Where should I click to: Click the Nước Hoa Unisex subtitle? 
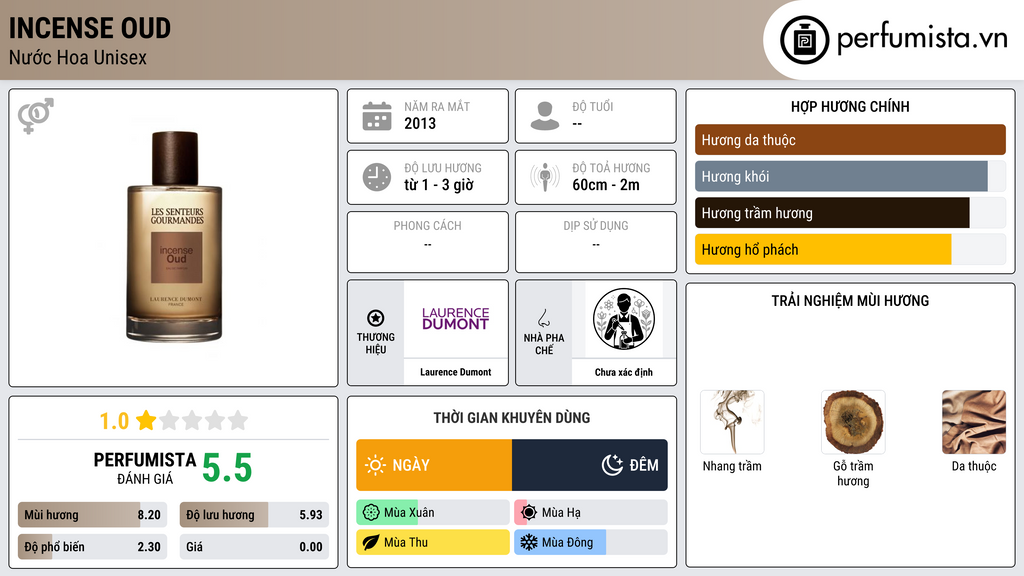(78, 57)
